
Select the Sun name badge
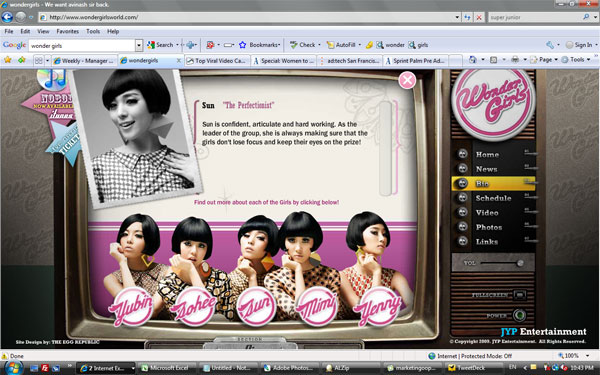[x=256, y=307]
